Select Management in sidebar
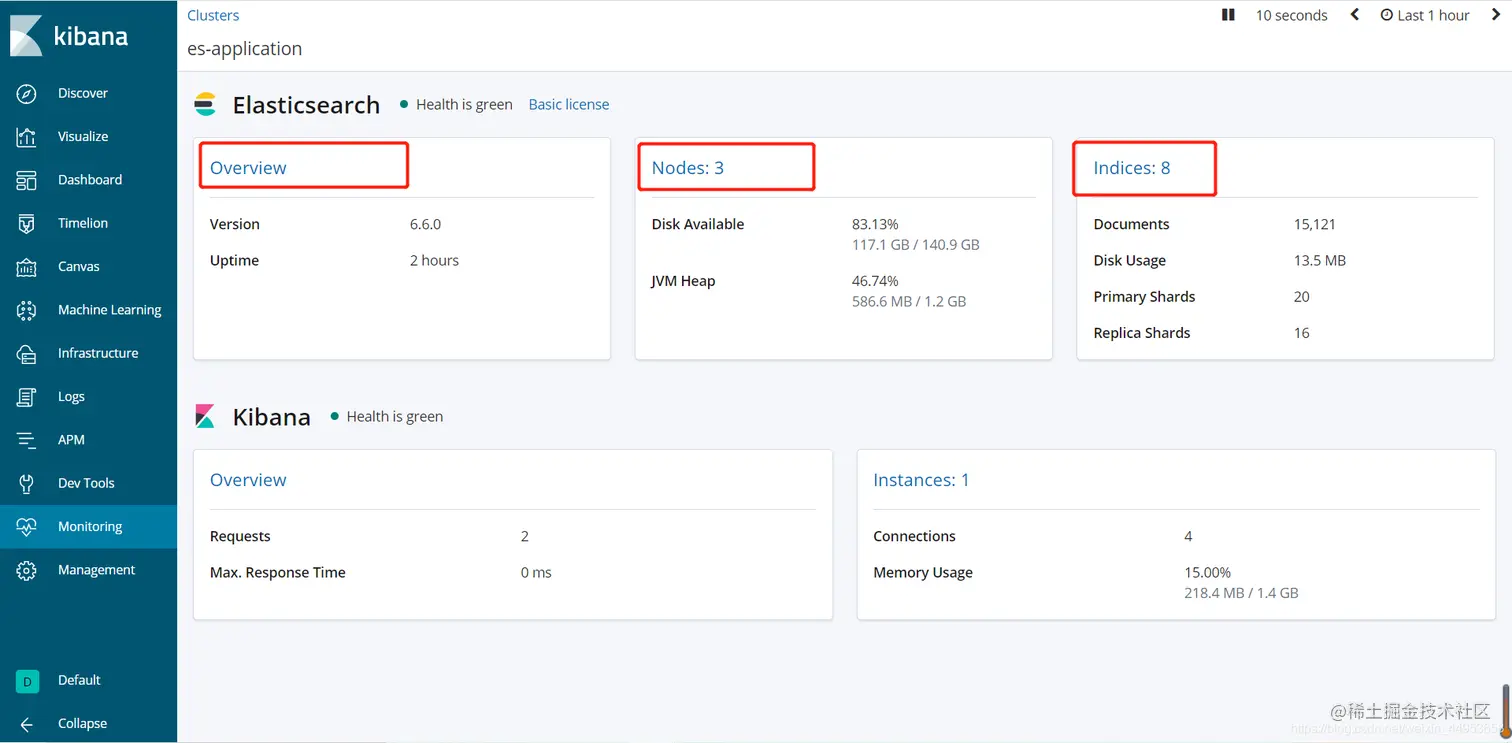This screenshot has width=1512, height=743. pyautogui.click(x=96, y=570)
